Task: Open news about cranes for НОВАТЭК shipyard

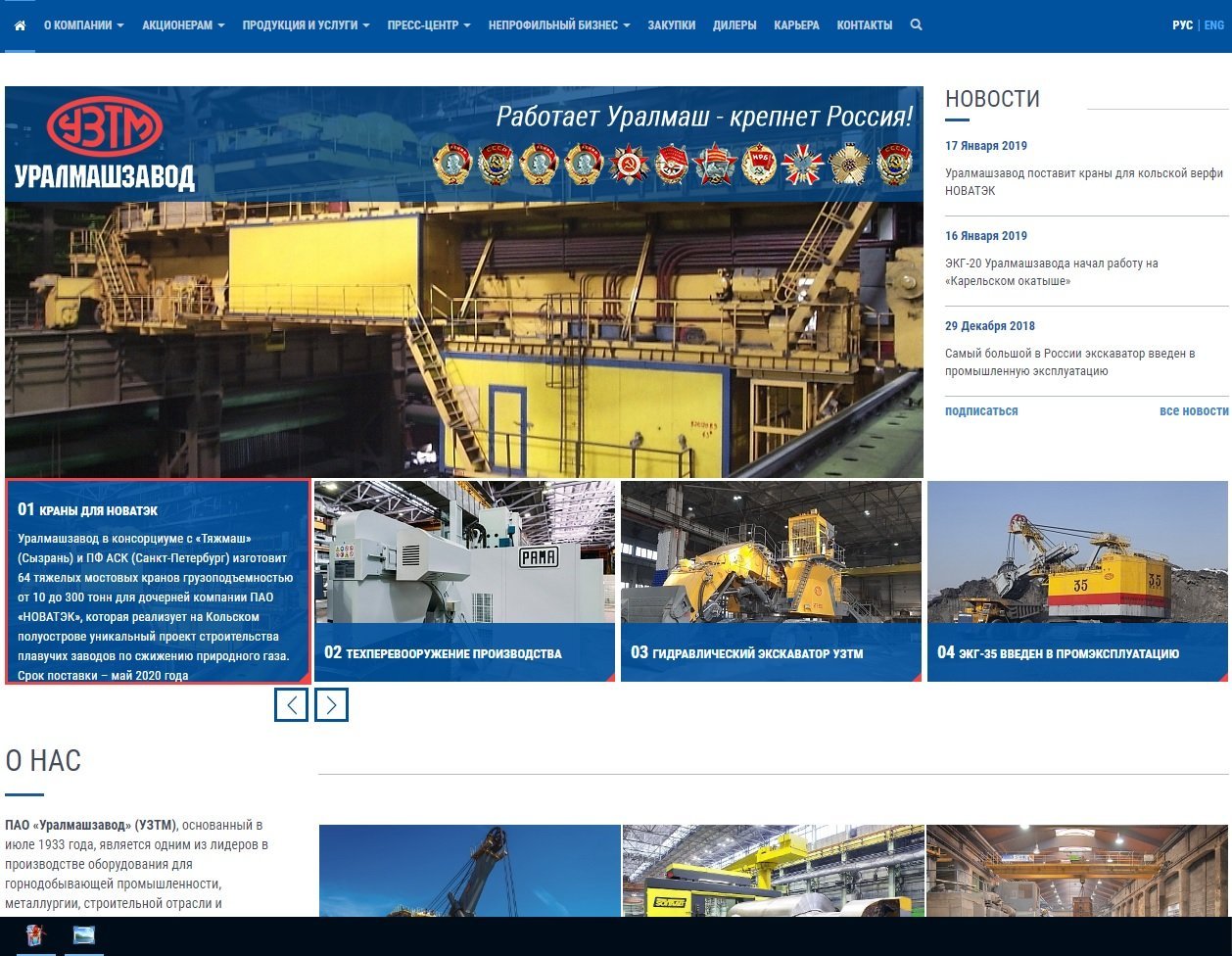Action: (x=1083, y=182)
